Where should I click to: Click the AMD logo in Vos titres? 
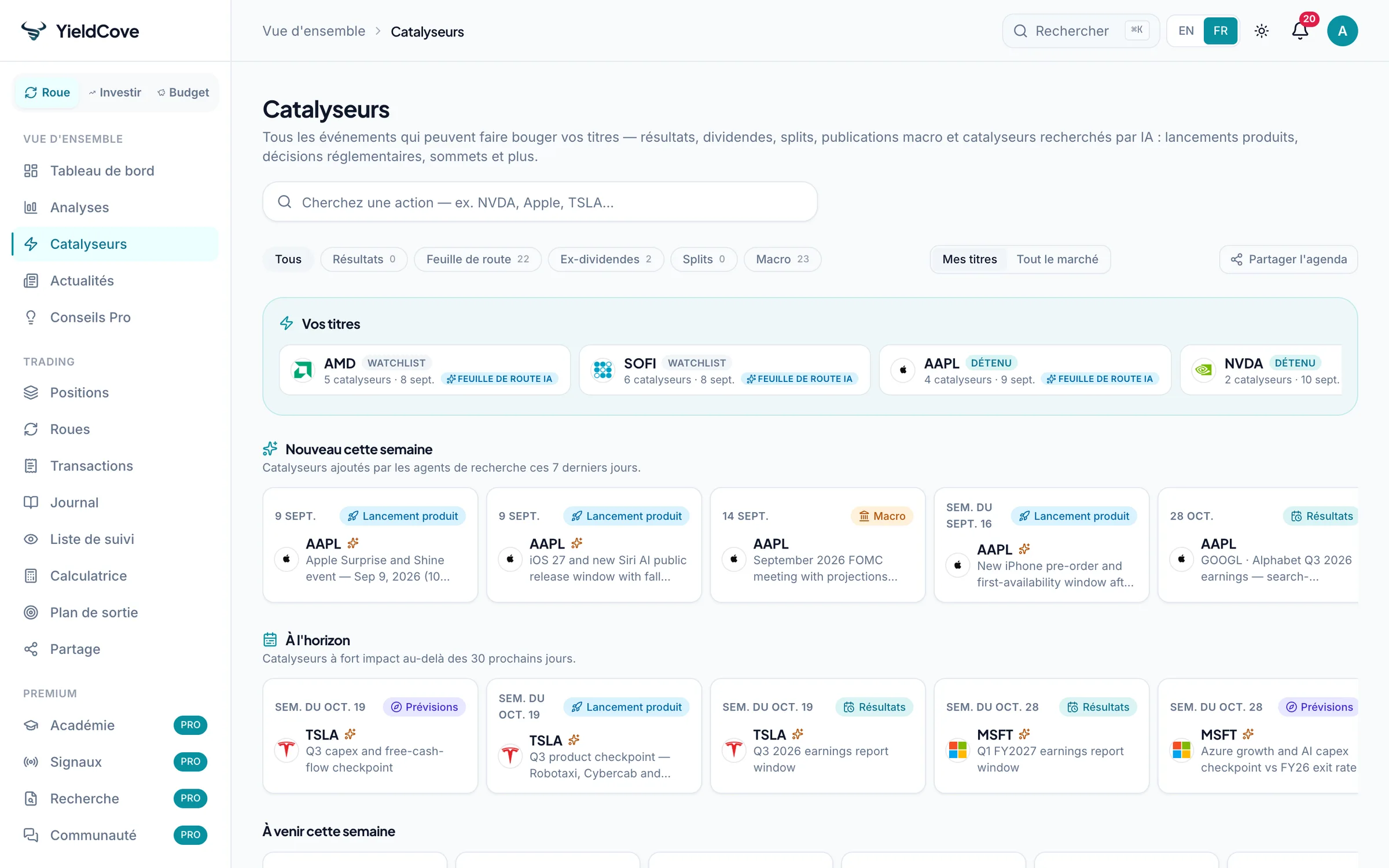(302, 370)
